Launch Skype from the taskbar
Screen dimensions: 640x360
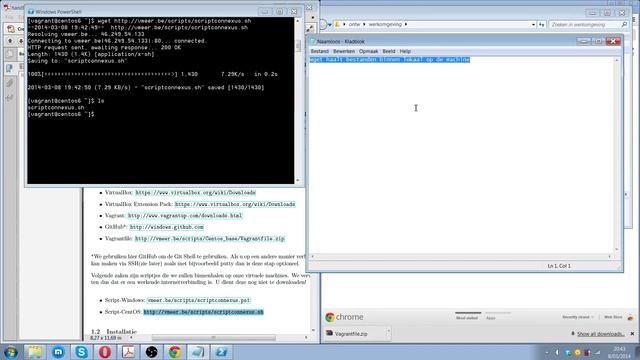coord(81,352)
